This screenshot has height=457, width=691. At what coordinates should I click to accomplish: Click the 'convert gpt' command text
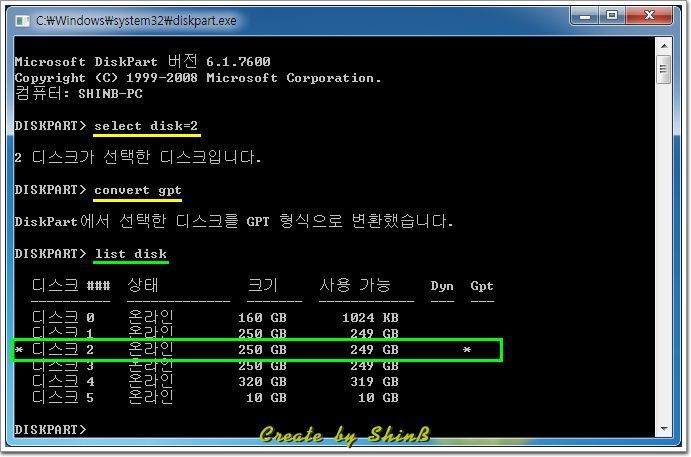pos(137,190)
